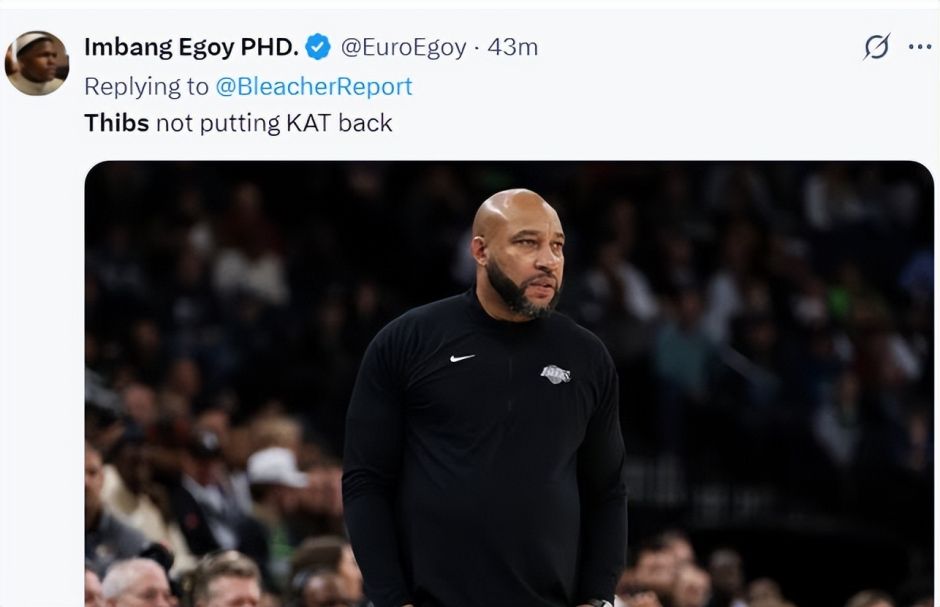Click the gray-haired spectator at the photo bottom
The image size is (940, 607).
(x=137, y=582)
